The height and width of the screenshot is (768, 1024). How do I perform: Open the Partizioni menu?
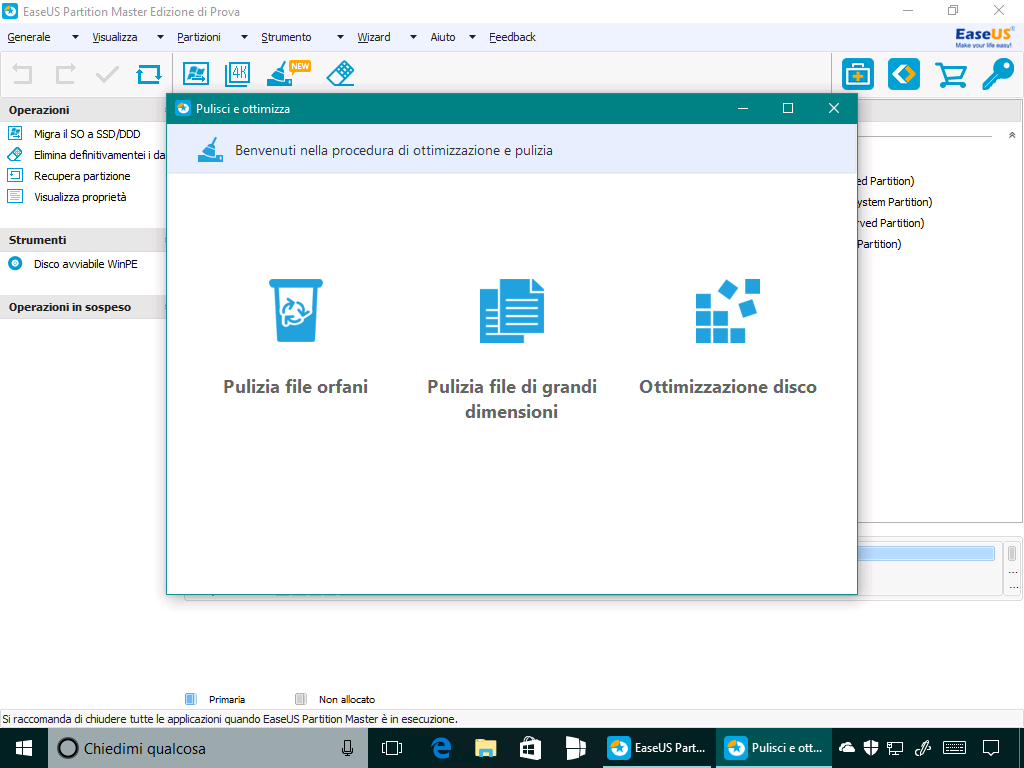(x=199, y=37)
